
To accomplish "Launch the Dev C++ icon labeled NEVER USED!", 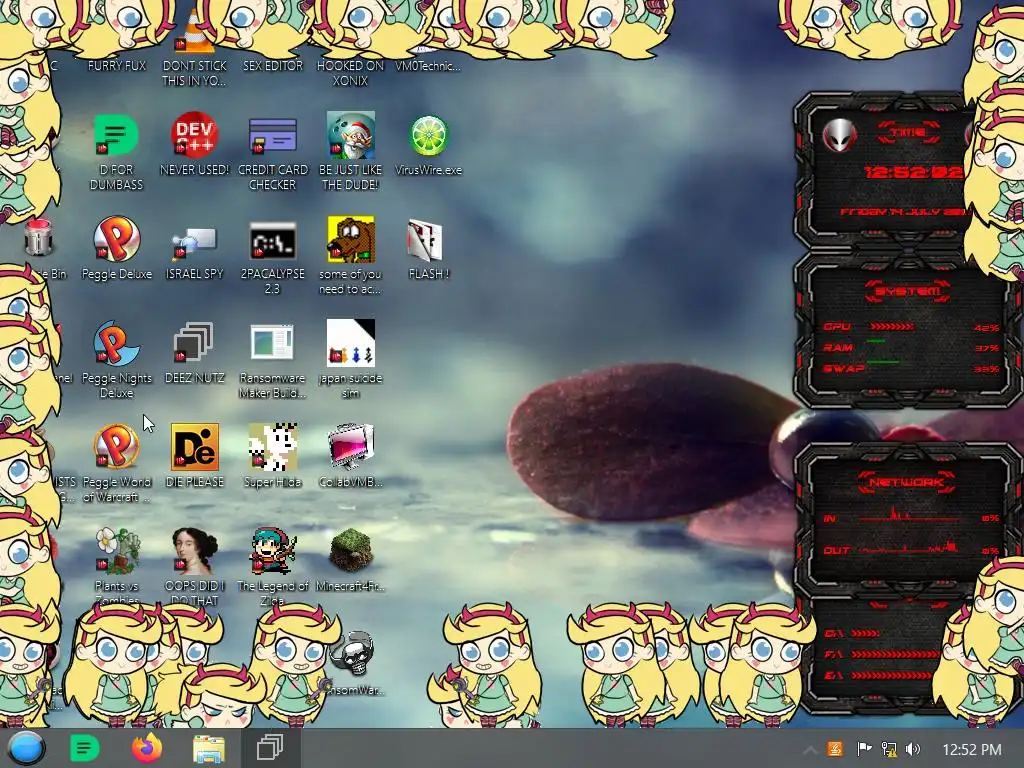I will pos(194,135).
